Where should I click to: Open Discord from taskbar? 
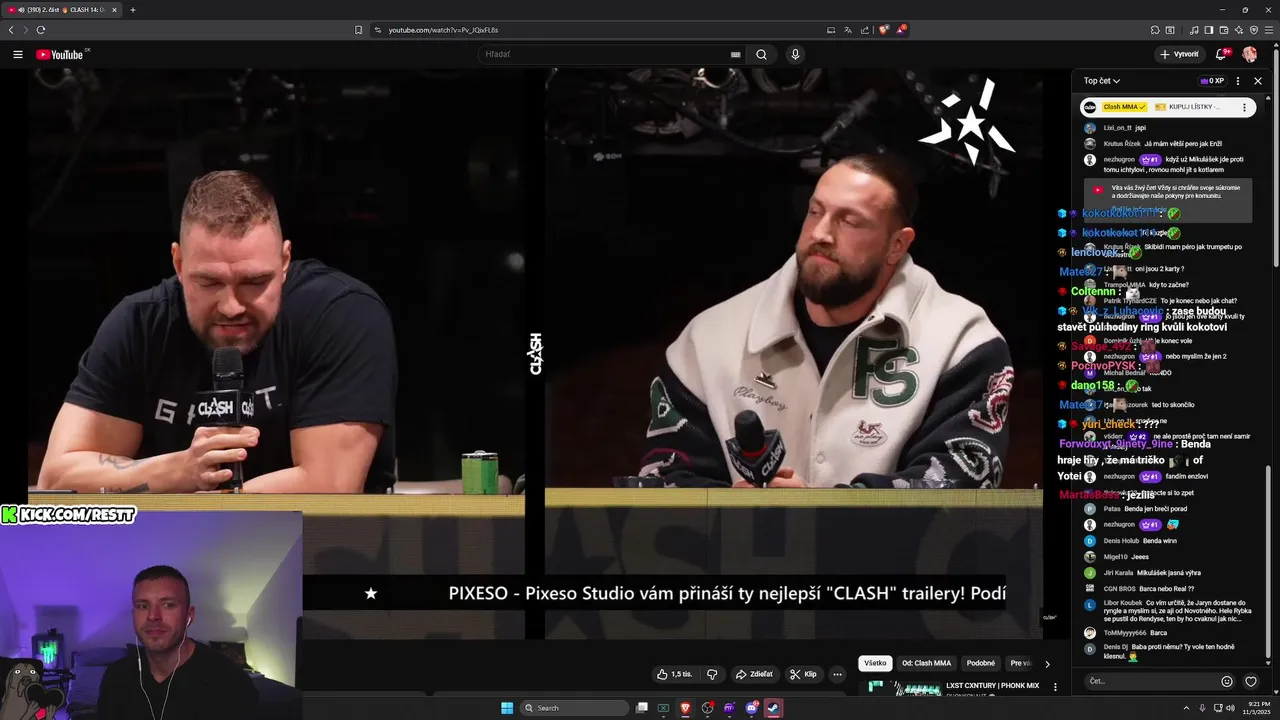(752, 708)
